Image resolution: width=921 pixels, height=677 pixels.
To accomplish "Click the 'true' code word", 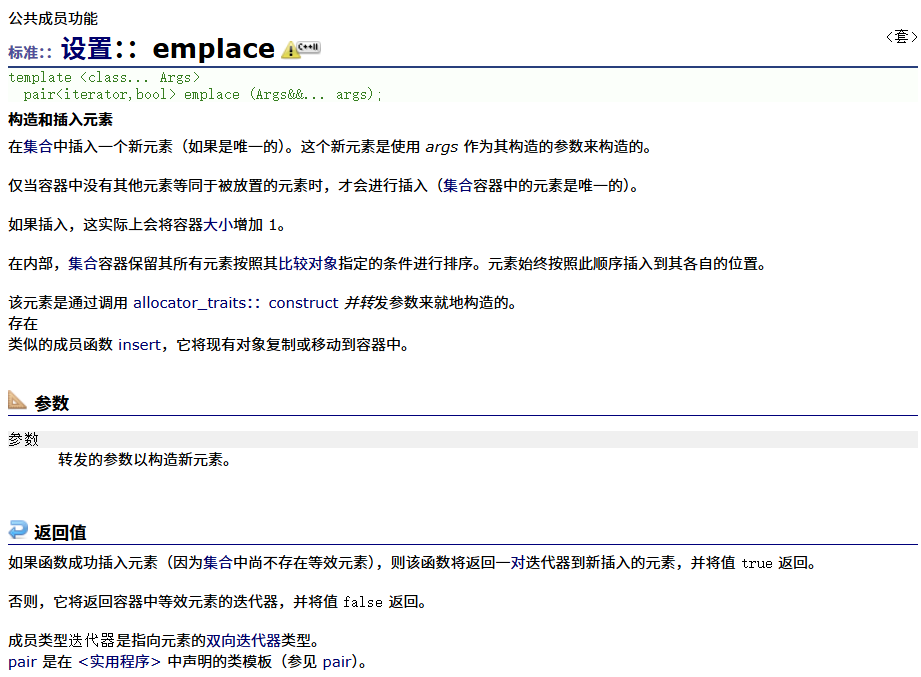I will pyautogui.click(x=757, y=564).
